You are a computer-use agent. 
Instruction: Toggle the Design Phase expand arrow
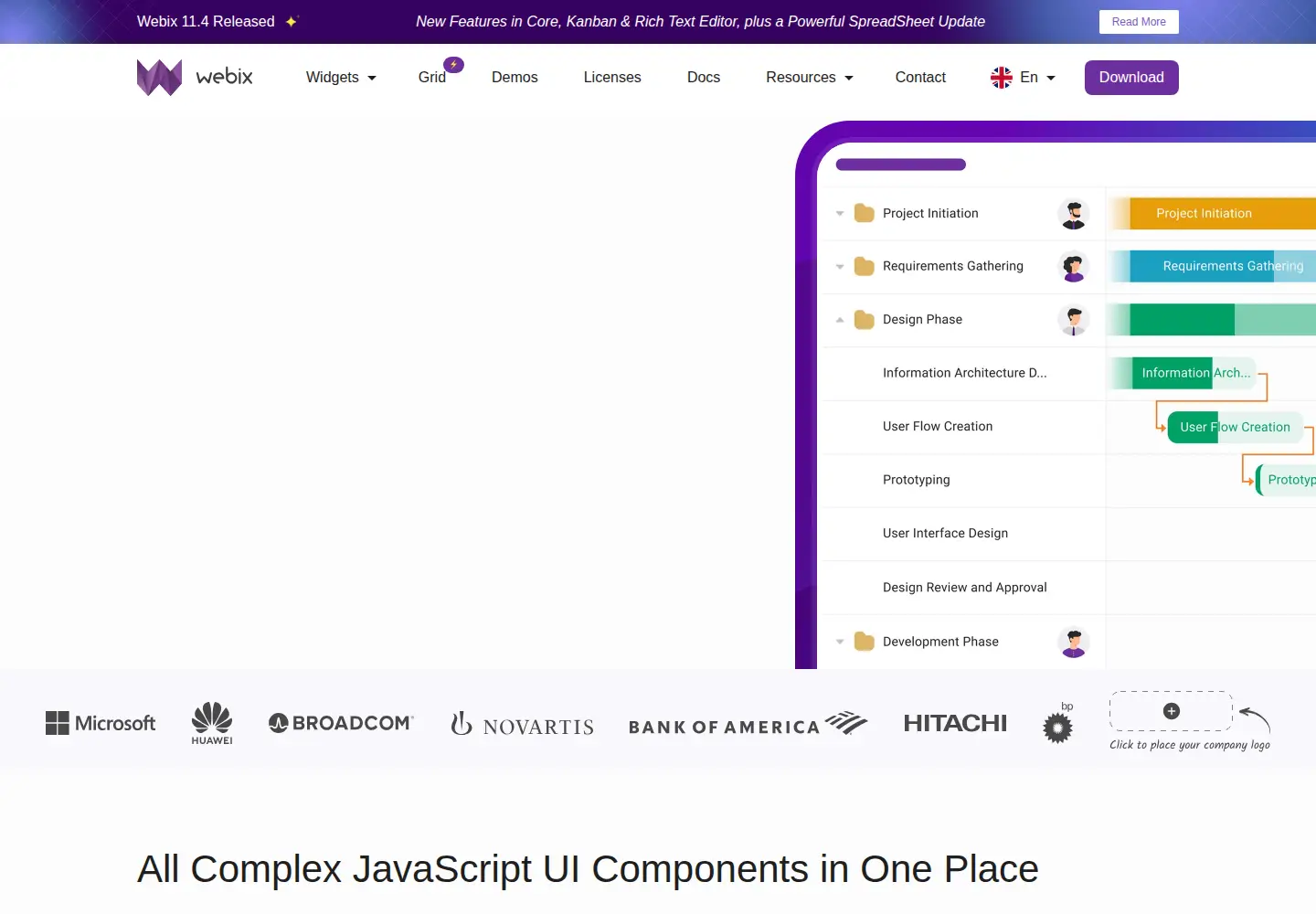(x=840, y=320)
